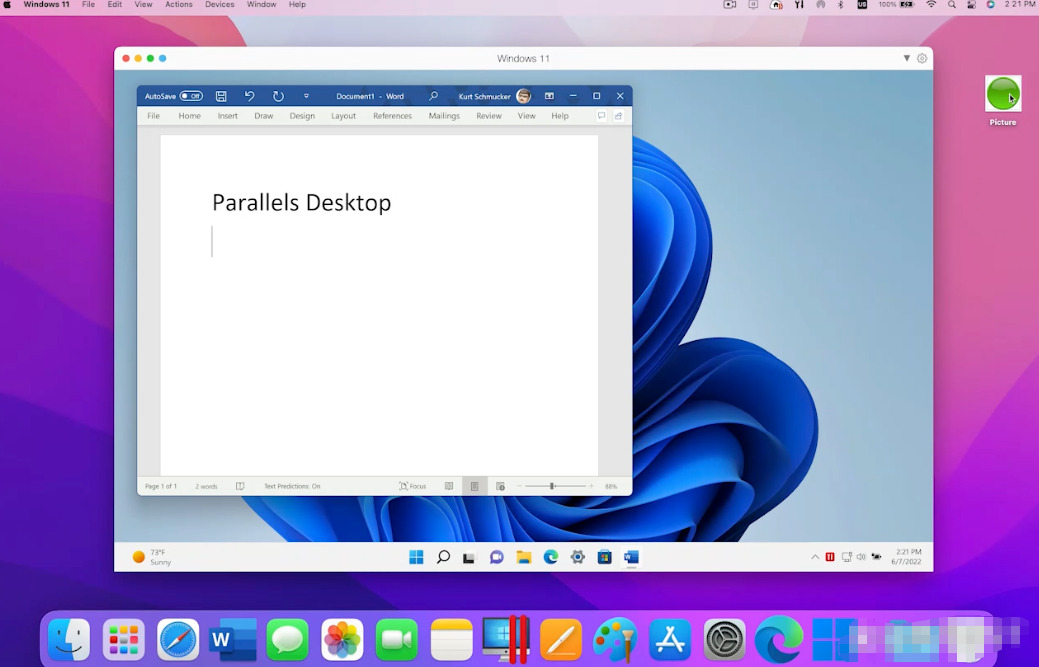Switch to Read Mode view
Screen dimensions: 1039x667
point(449,486)
